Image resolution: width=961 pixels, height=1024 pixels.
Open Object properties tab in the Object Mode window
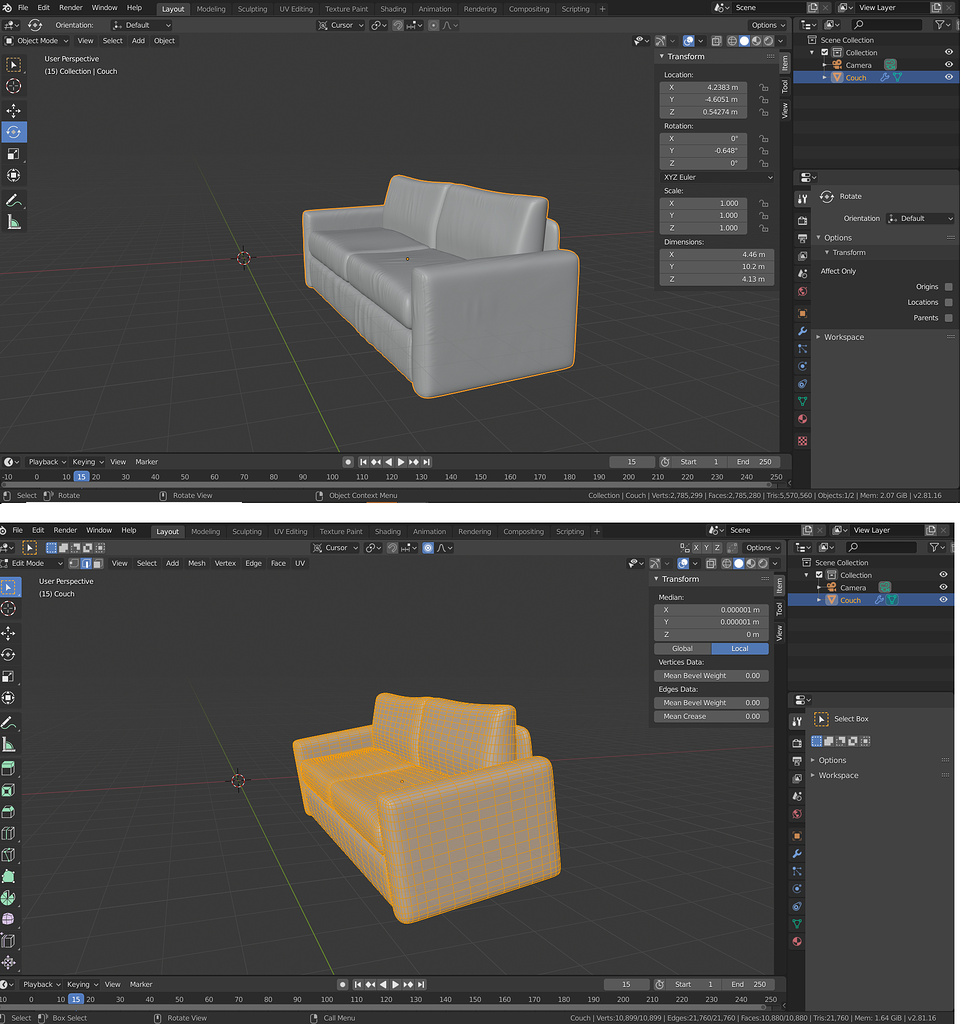tap(802, 313)
